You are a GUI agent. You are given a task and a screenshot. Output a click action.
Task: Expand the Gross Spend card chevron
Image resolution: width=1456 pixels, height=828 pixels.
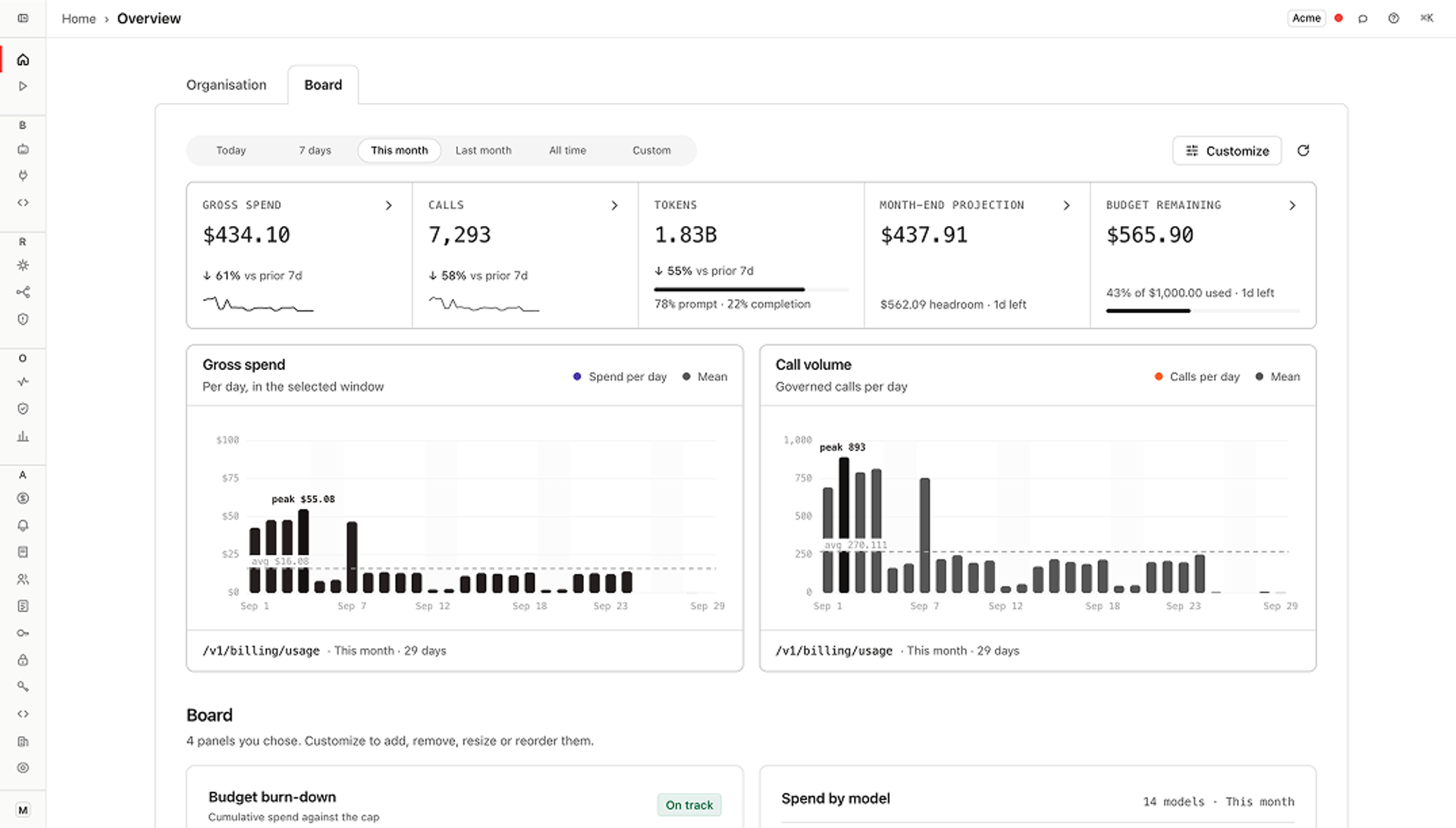388,205
